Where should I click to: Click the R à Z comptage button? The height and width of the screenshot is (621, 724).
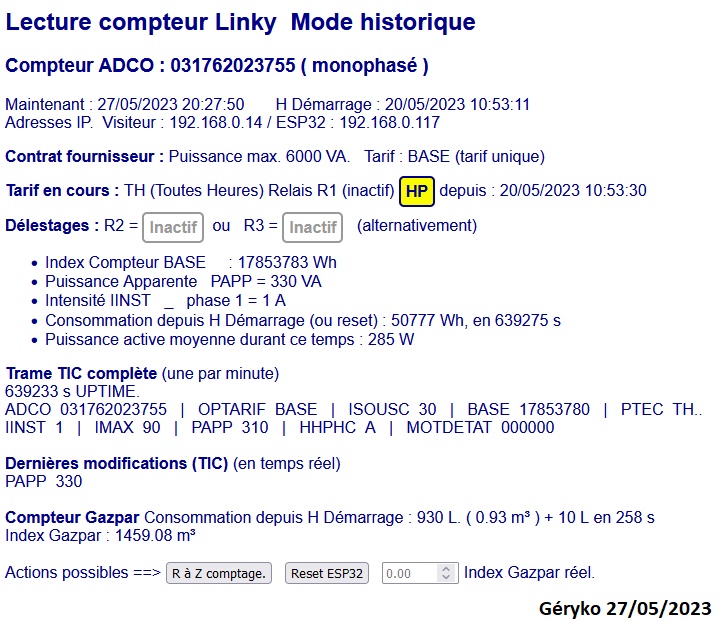point(218,573)
